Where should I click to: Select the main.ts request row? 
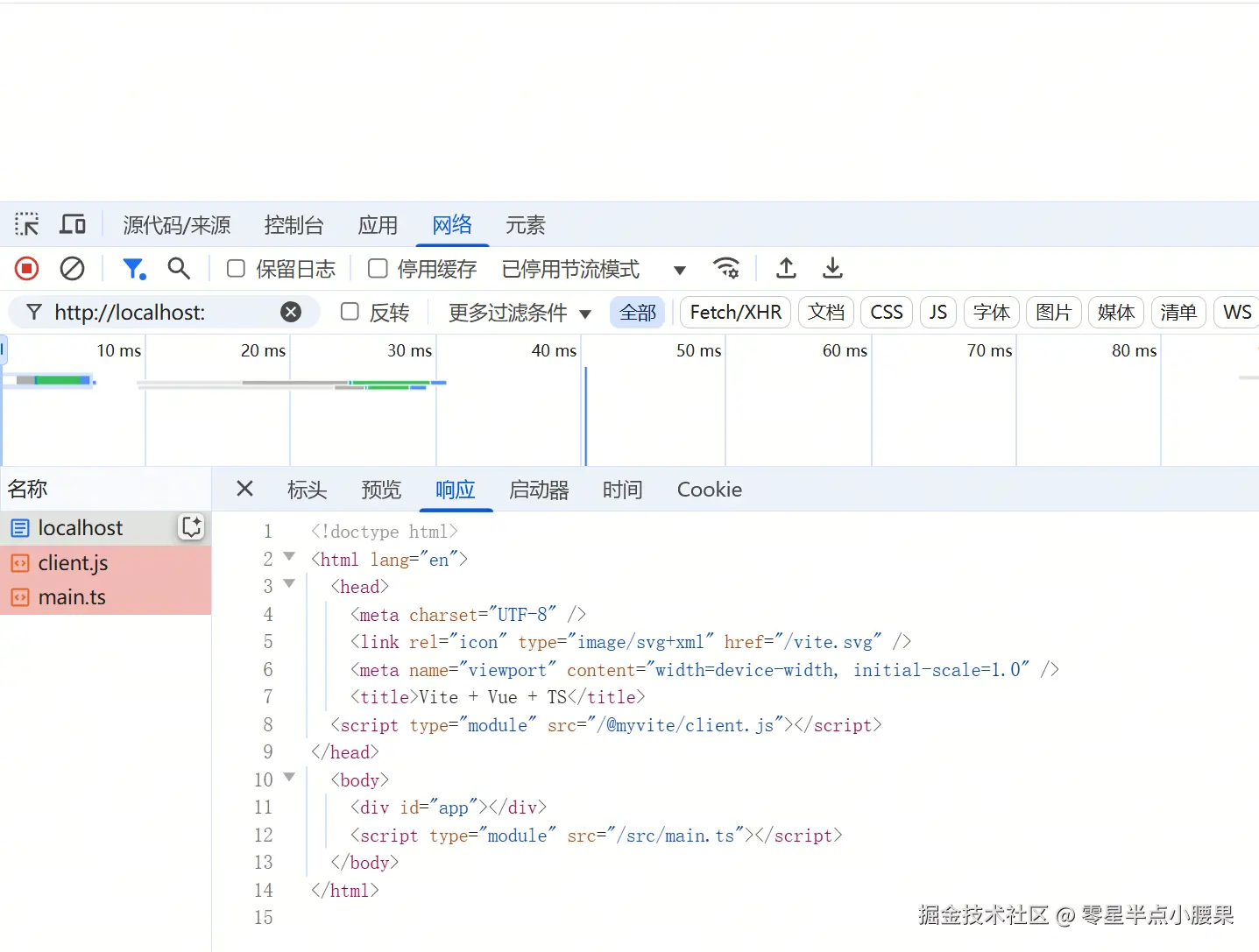tap(105, 597)
